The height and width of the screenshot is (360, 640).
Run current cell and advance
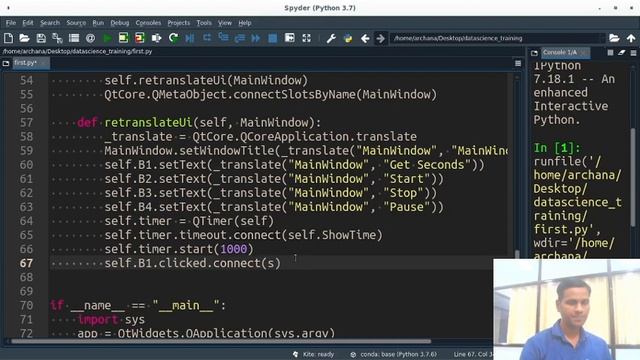[x=140, y=38]
